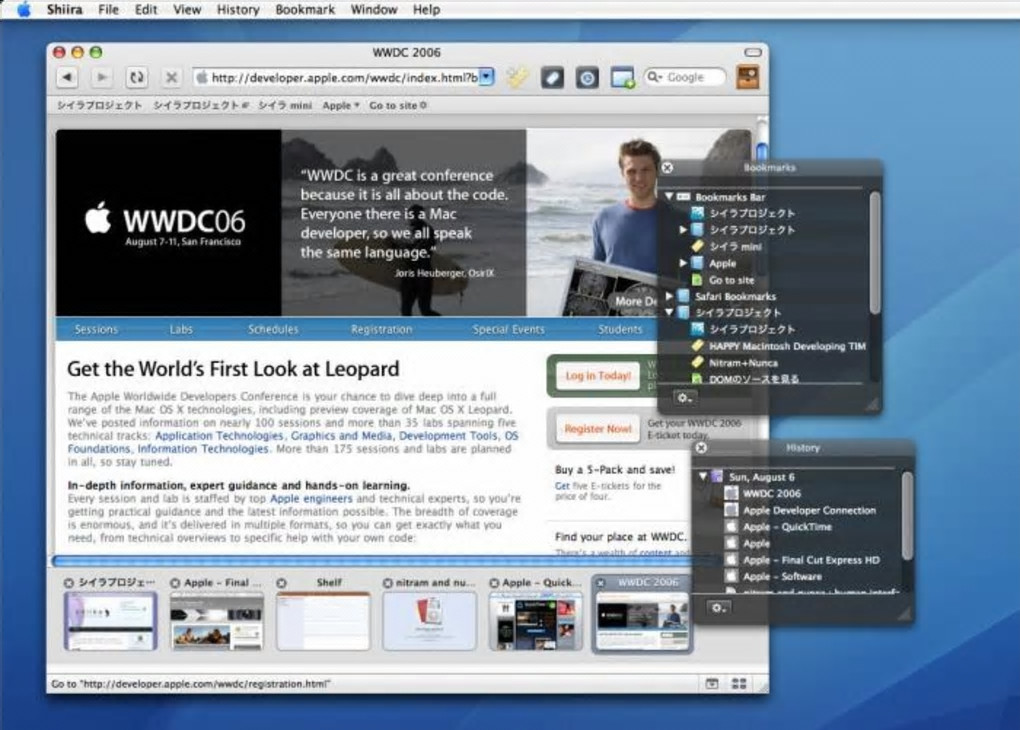
Task: Click the Registration navigation tab
Action: click(x=381, y=329)
